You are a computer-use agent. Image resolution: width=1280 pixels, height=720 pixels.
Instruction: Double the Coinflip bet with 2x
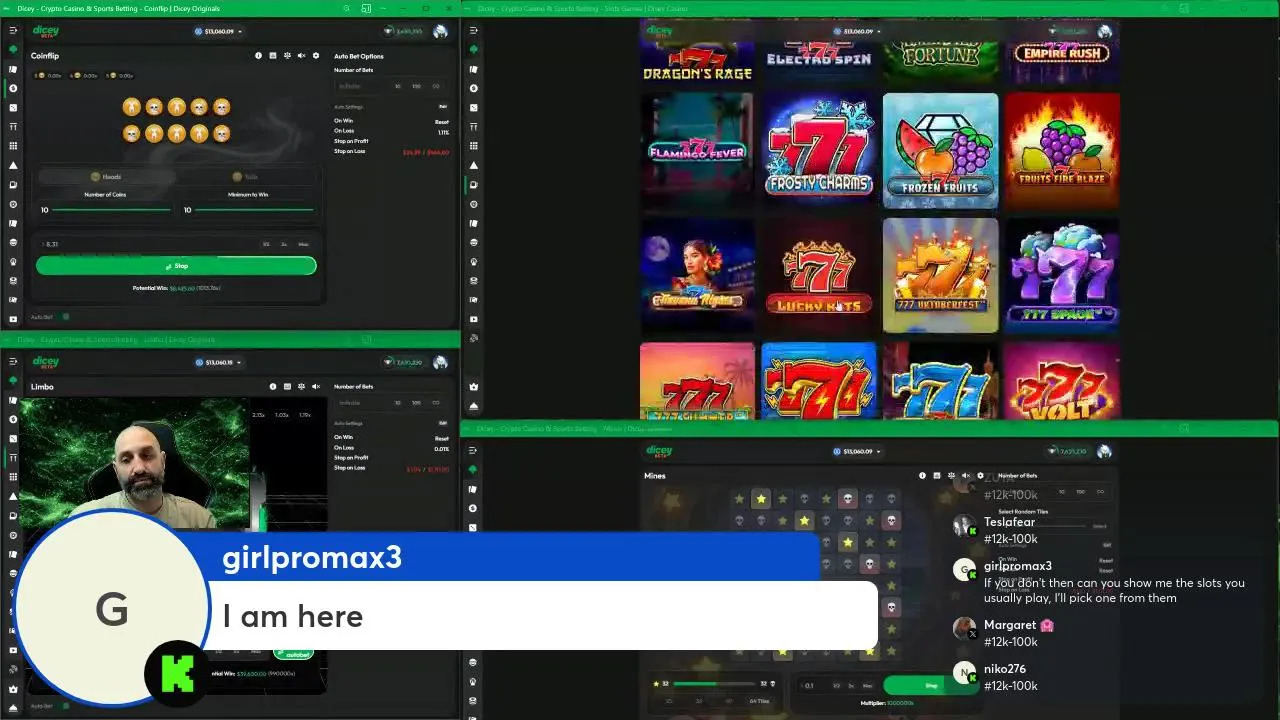point(284,244)
